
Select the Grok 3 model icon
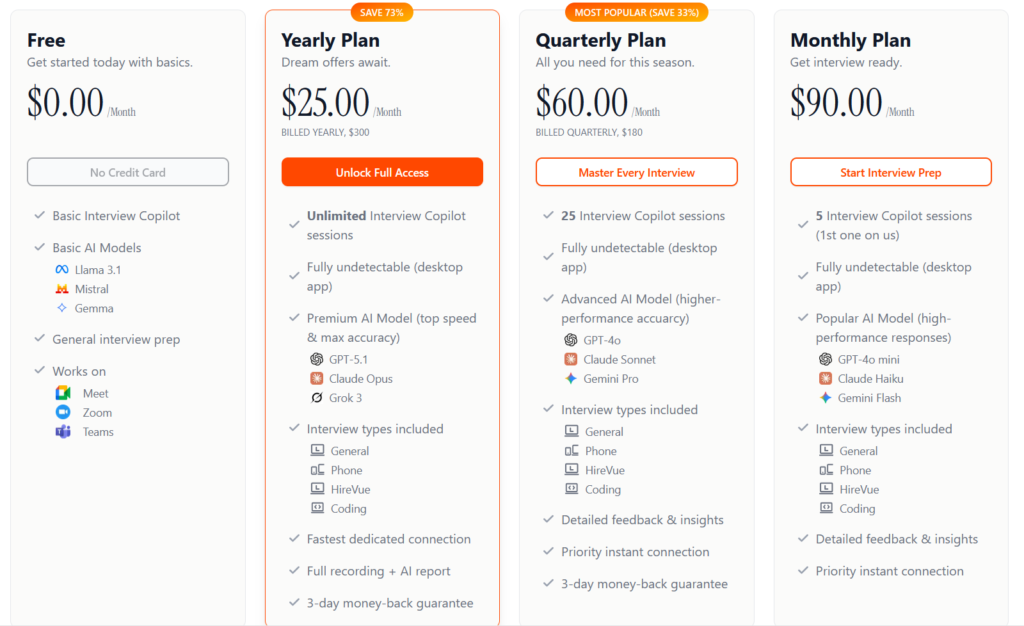[317, 397]
